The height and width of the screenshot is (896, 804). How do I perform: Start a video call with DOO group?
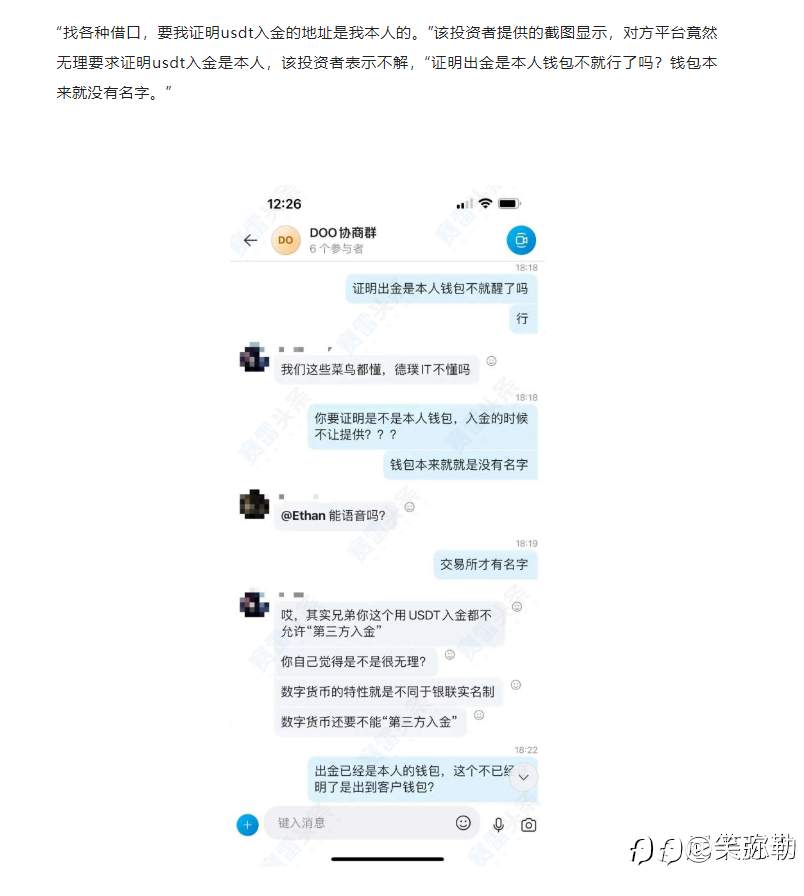click(x=521, y=240)
